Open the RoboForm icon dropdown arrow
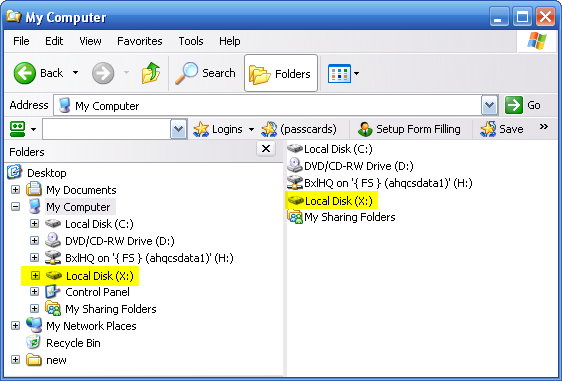The image size is (562, 381). pyautogui.click(x=33, y=129)
